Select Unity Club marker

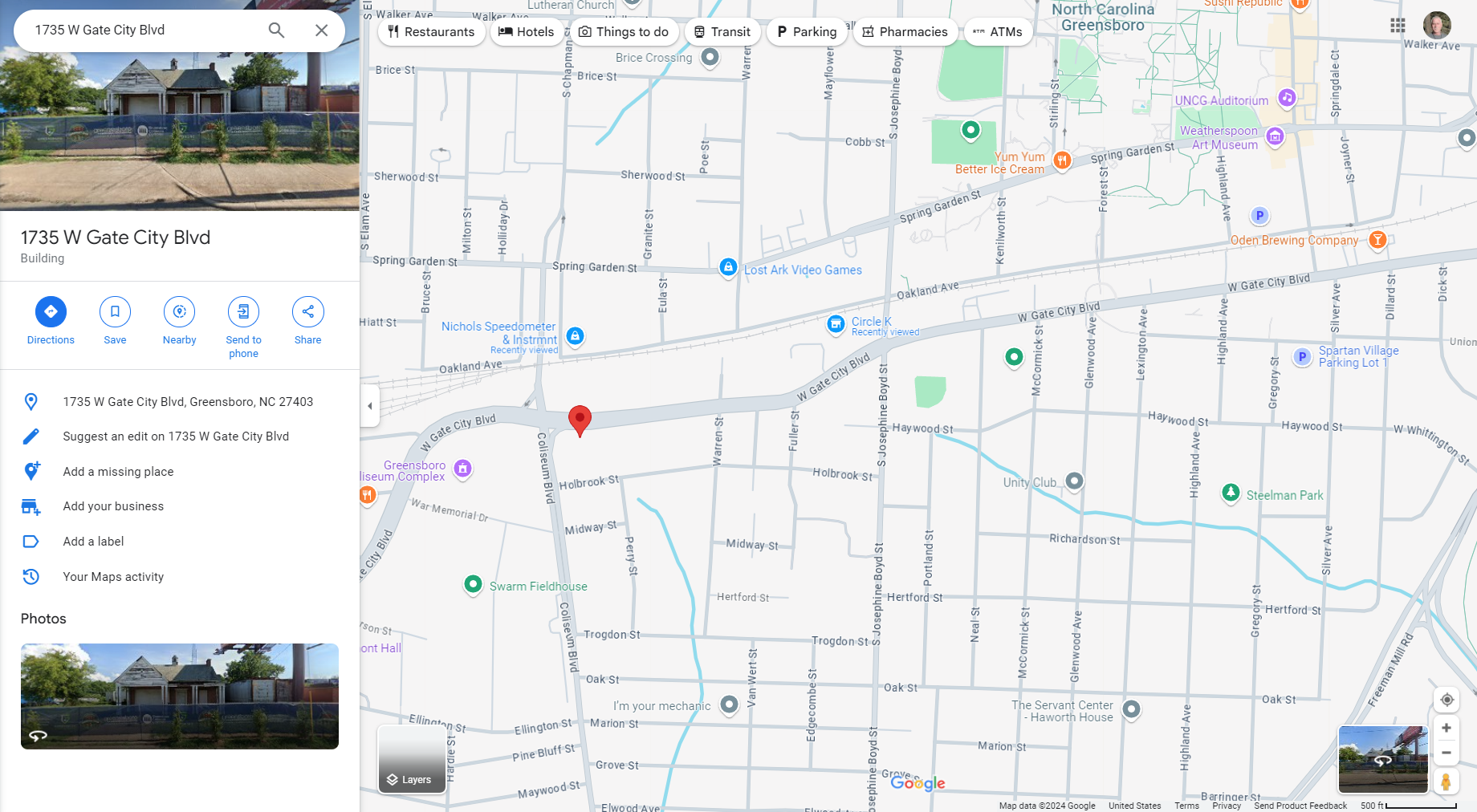point(1074,481)
